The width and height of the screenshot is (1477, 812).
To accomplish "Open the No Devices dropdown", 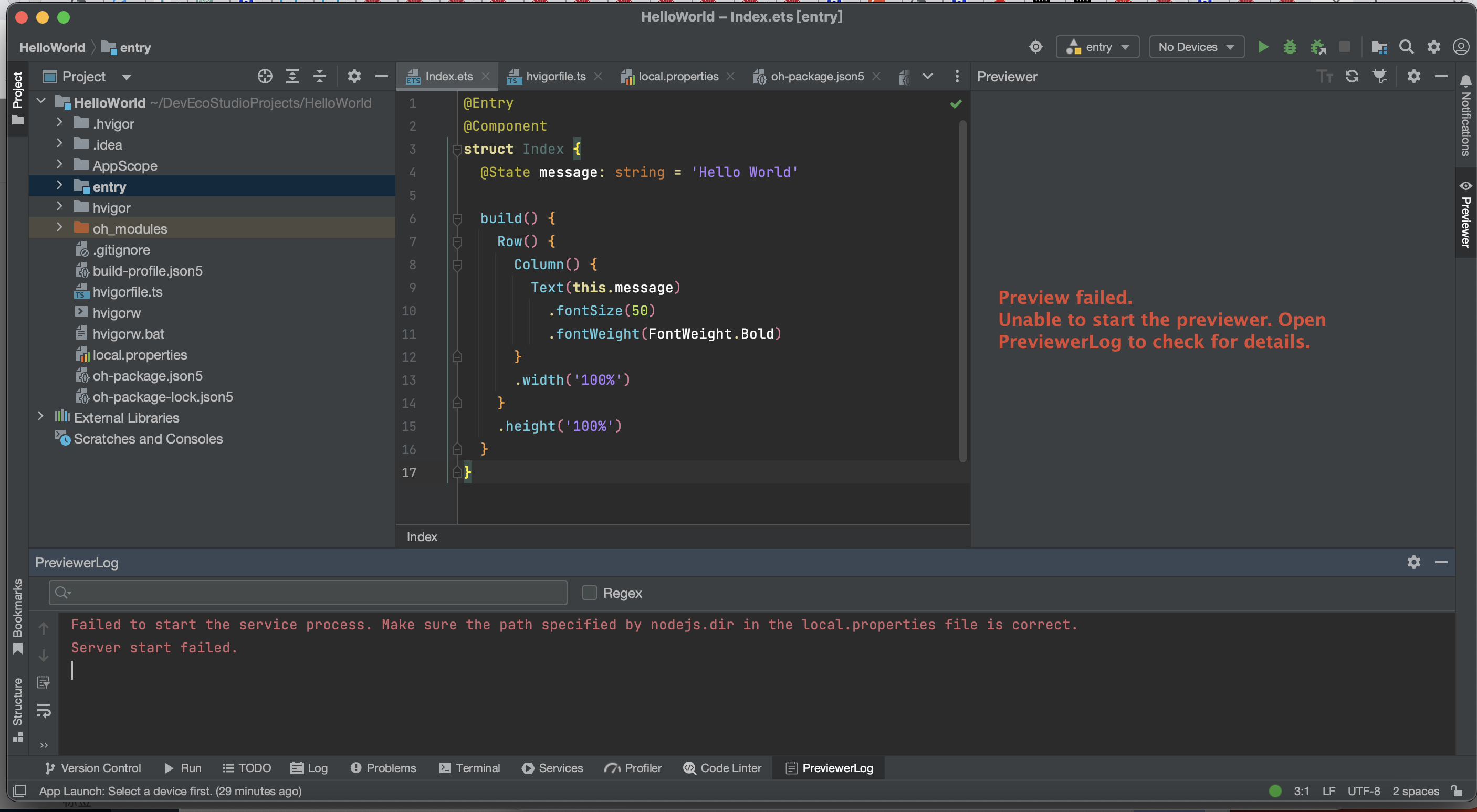I will 1196,47.
